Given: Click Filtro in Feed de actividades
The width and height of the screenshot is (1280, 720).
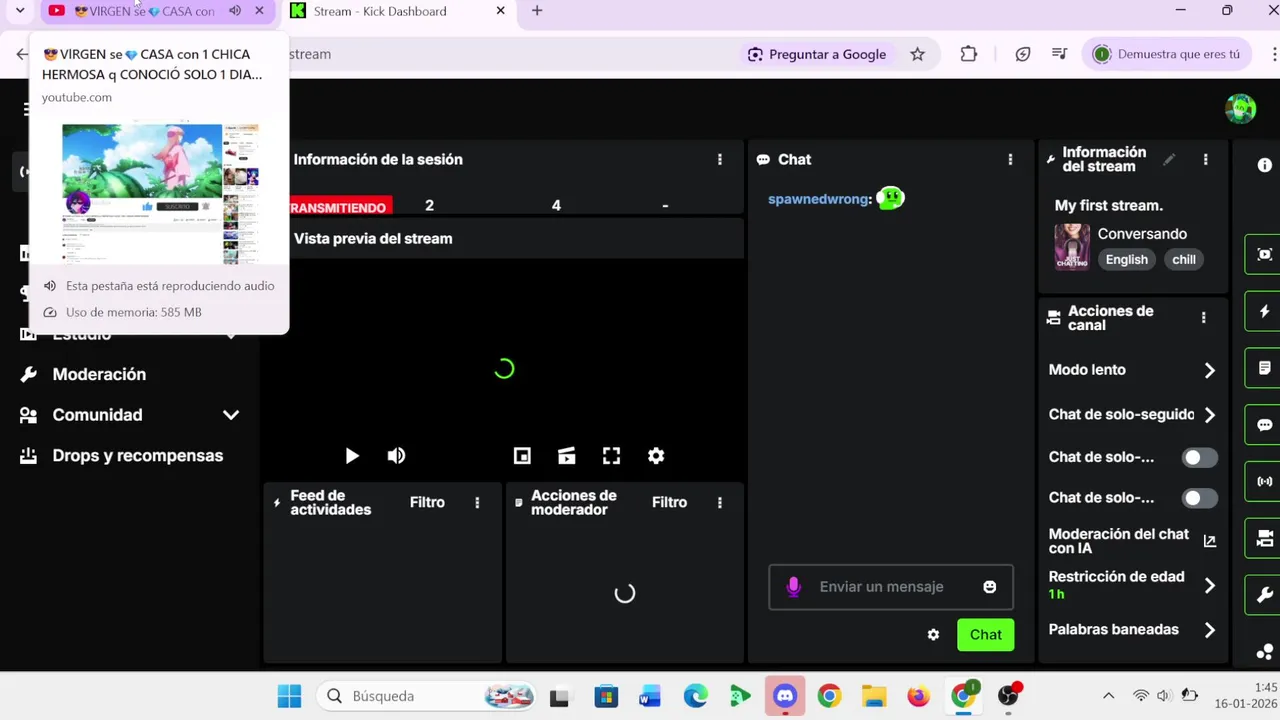Looking at the screenshot, I should [x=427, y=503].
